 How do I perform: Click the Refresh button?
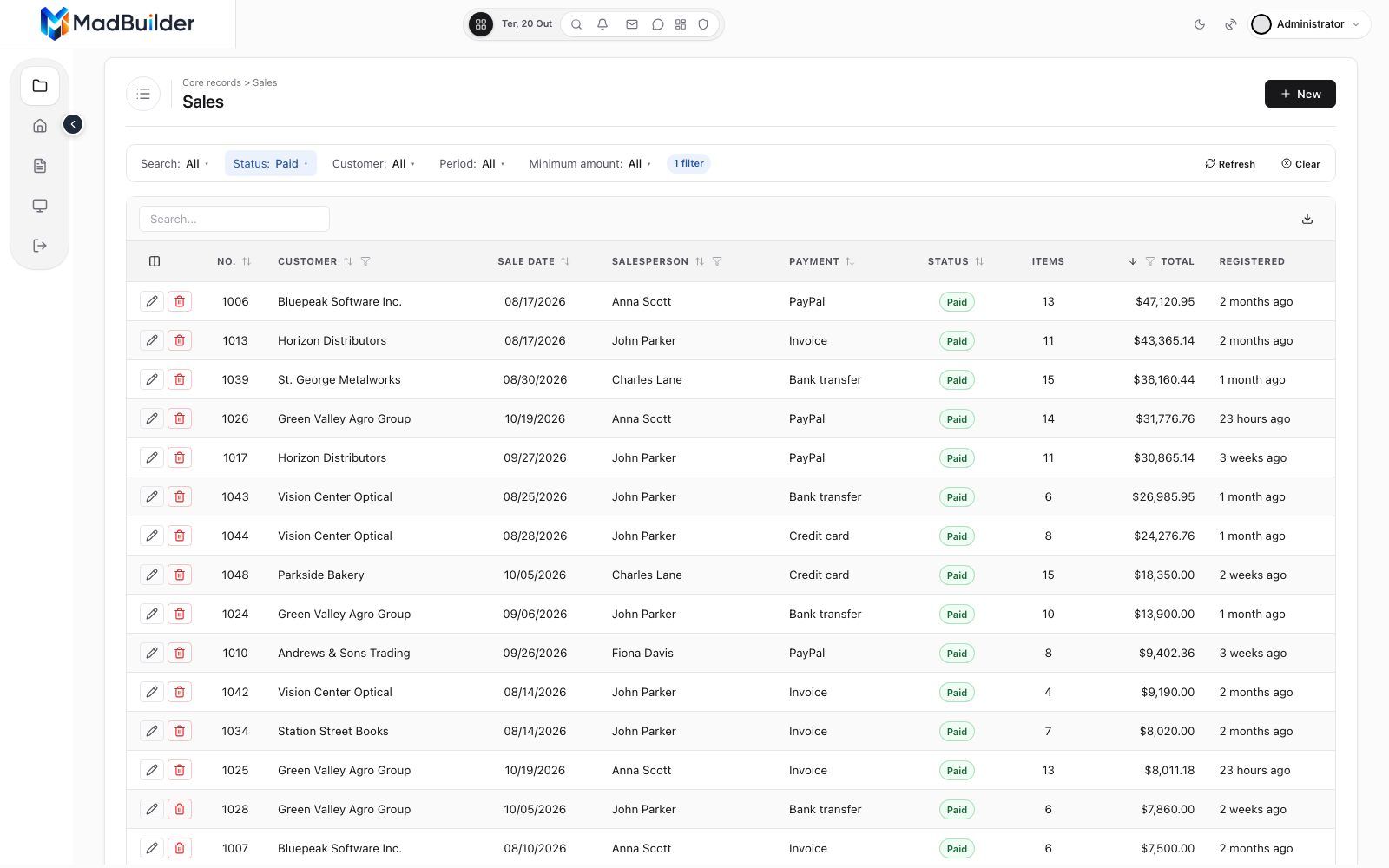point(1230,163)
